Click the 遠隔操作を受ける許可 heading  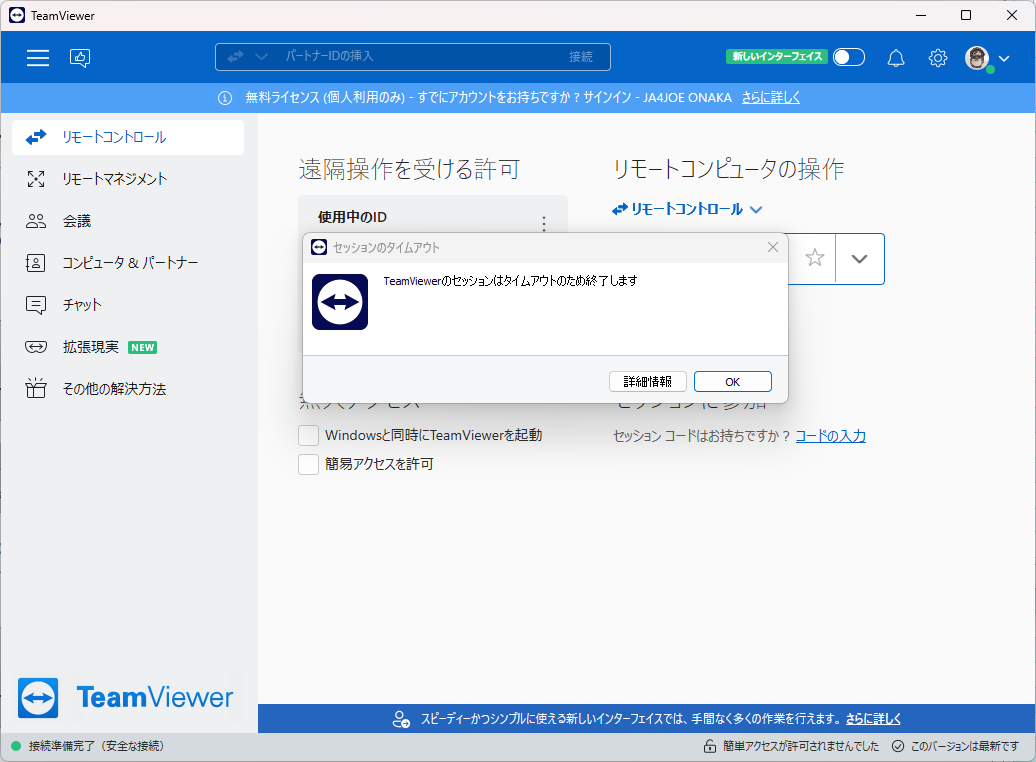click(x=409, y=169)
